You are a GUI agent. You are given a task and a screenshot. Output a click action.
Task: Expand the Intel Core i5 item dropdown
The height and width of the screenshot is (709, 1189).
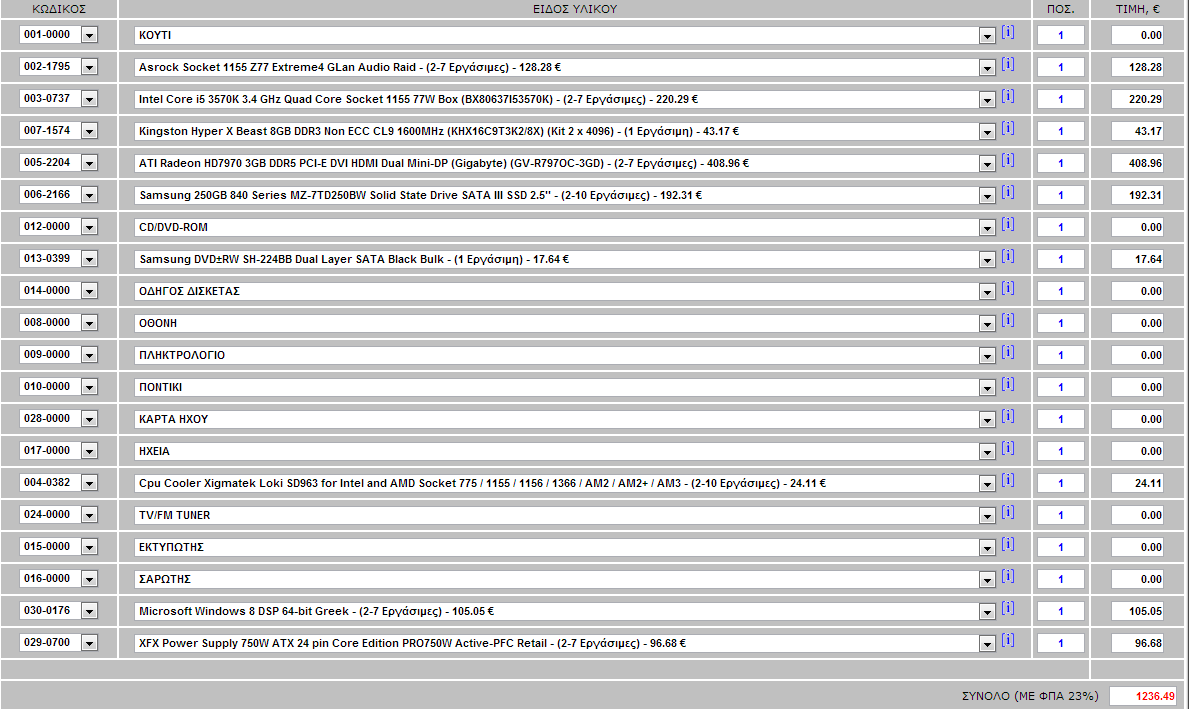point(987,99)
